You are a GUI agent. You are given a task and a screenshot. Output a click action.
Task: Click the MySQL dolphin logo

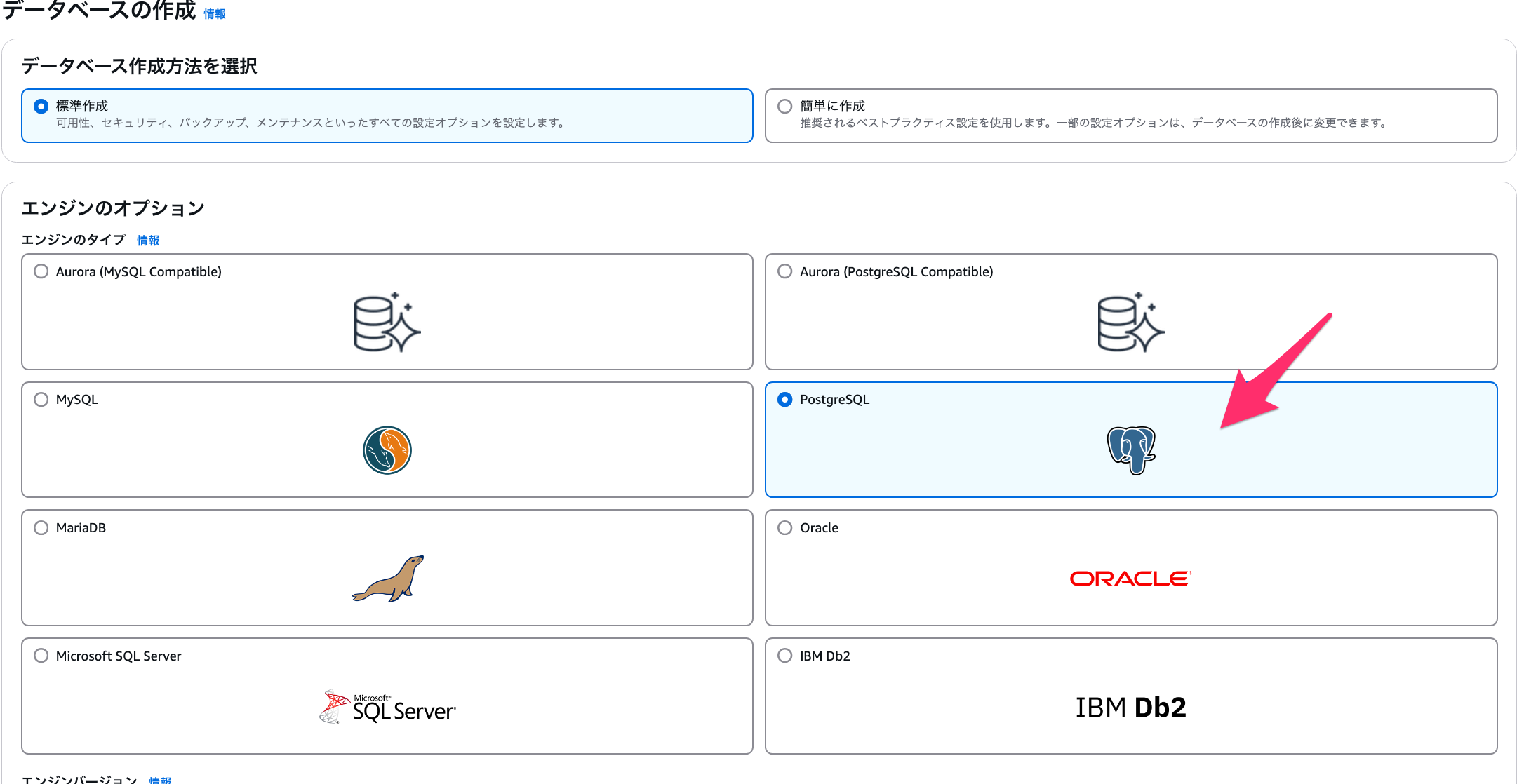[x=387, y=450]
